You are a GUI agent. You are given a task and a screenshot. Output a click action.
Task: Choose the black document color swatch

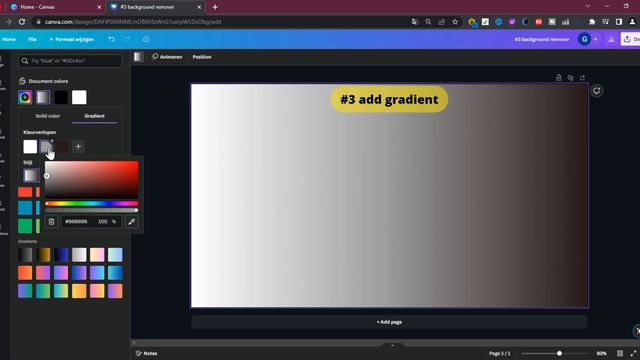point(61,97)
